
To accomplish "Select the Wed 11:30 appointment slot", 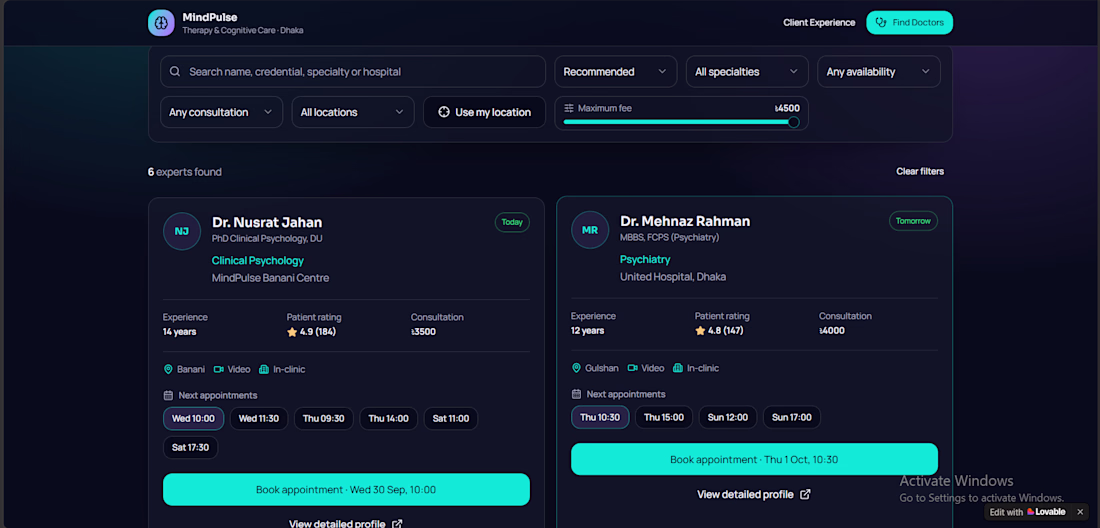I will tap(259, 419).
